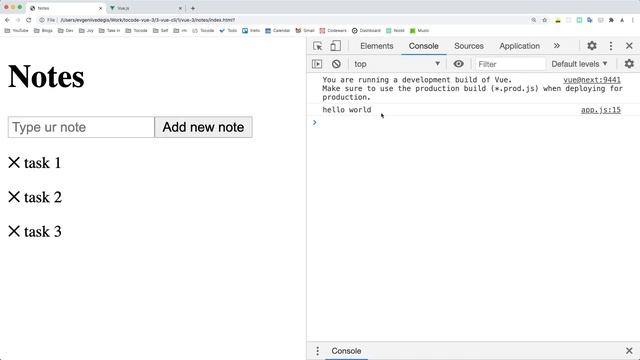Open the Music bookmark
This screenshot has height=360, width=640.
[x=420, y=31]
